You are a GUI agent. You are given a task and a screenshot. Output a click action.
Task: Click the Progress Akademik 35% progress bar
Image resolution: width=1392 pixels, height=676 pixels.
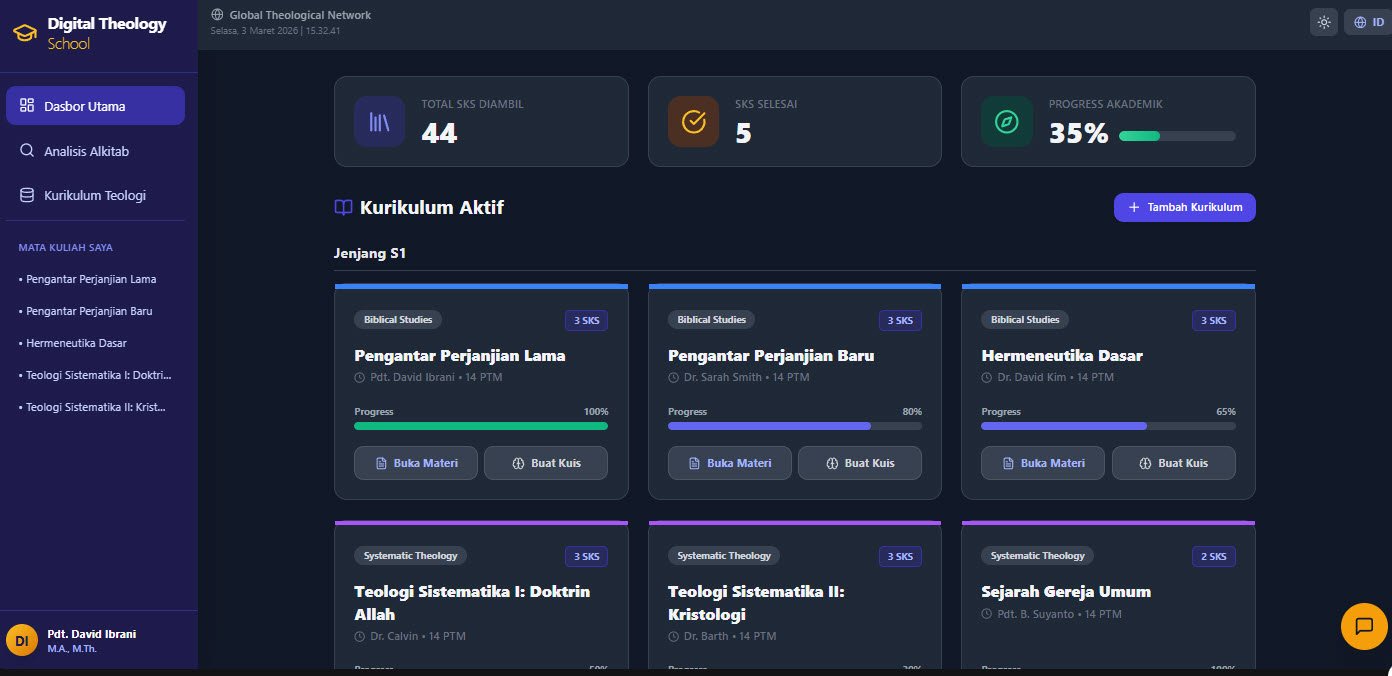pyautogui.click(x=1177, y=136)
